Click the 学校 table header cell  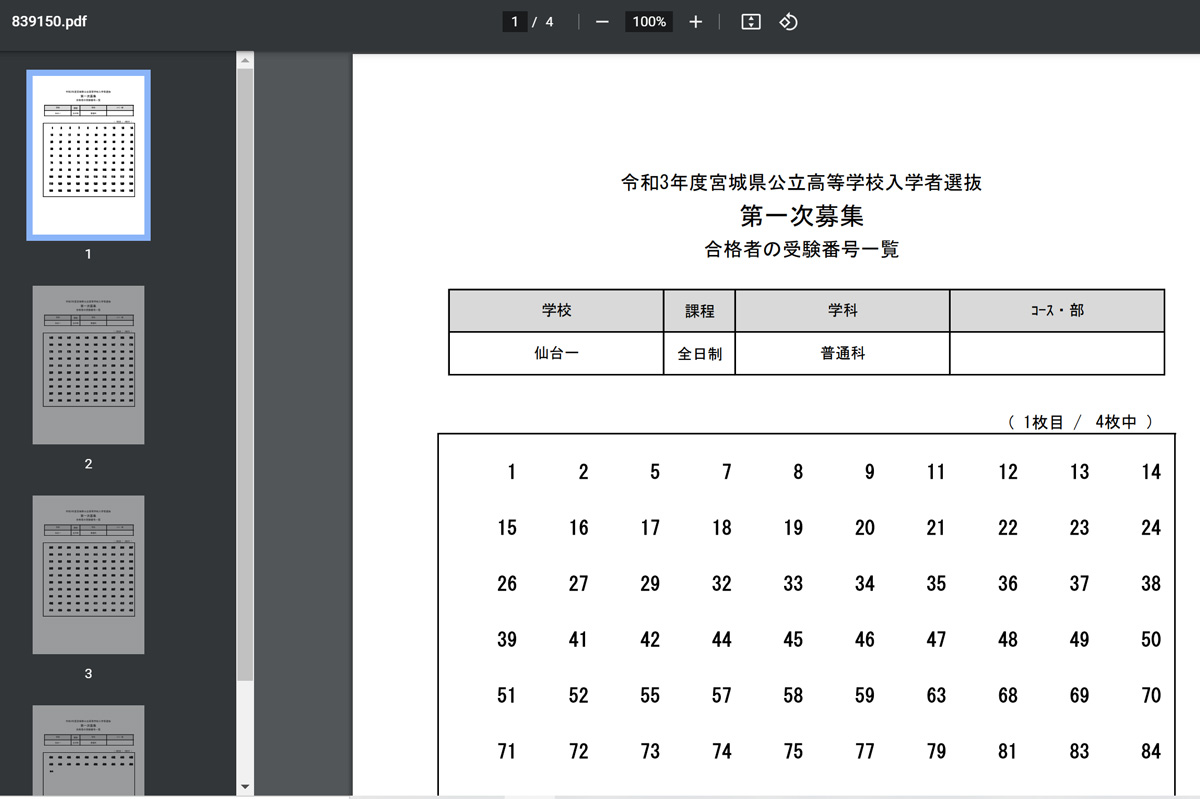(x=556, y=311)
